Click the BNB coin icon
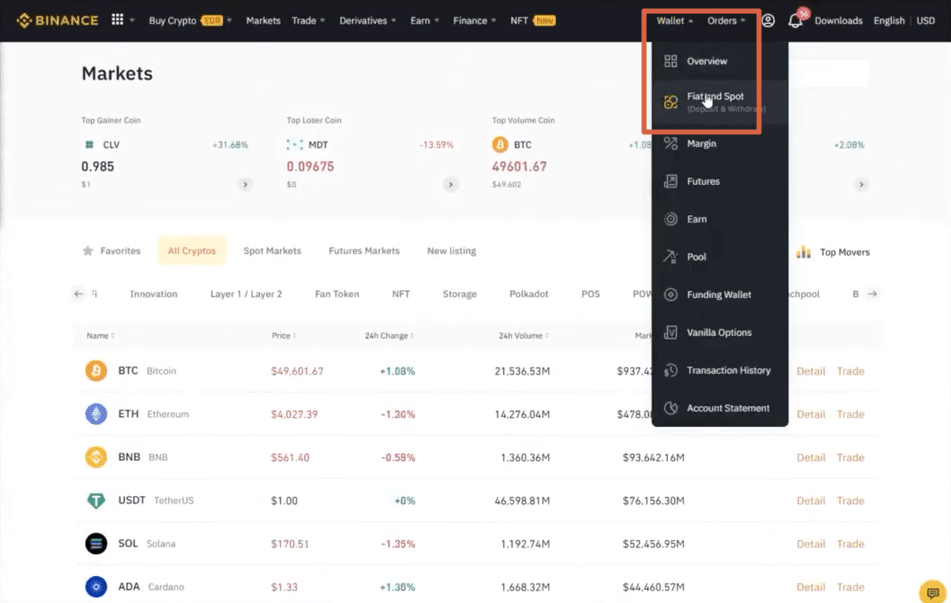 coord(96,457)
